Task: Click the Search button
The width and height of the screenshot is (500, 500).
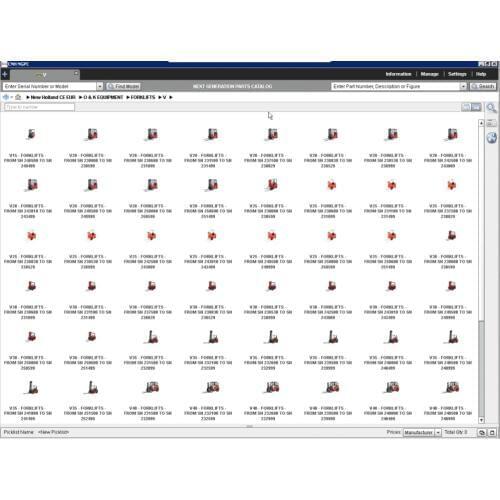Action: tap(482, 86)
